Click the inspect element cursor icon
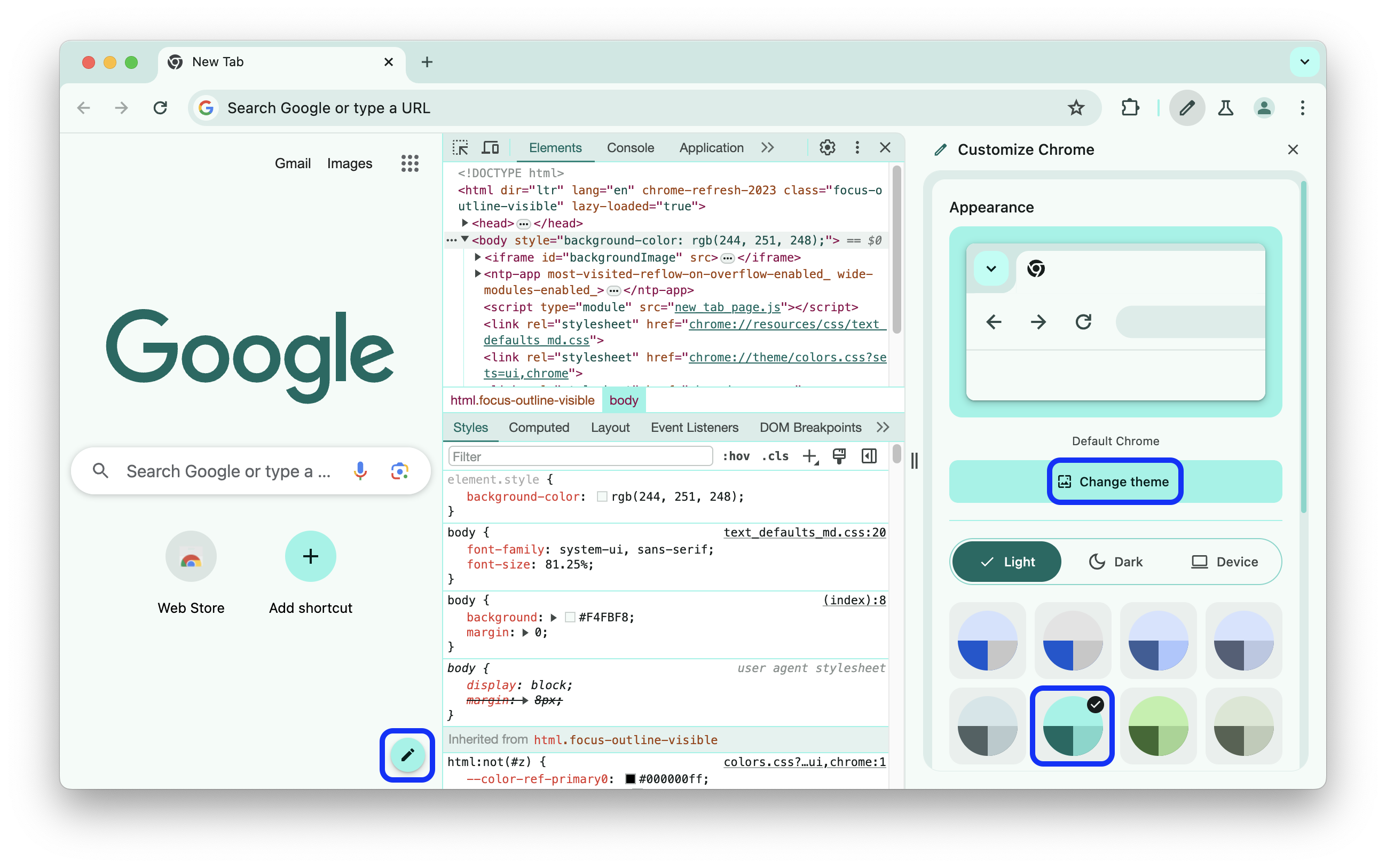The height and width of the screenshot is (868, 1386). pos(460,148)
